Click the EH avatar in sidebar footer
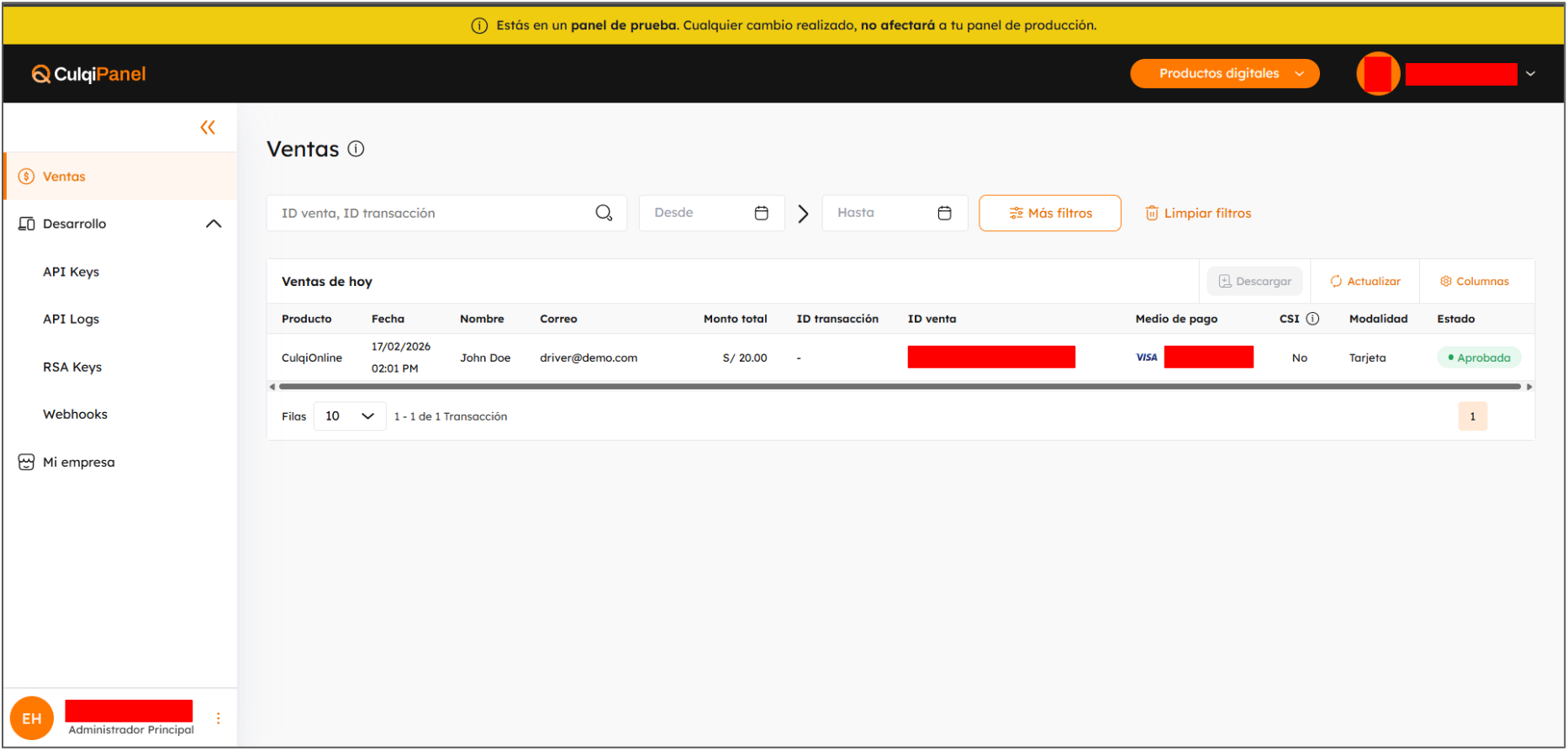1568x751 pixels. pos(32,718)
